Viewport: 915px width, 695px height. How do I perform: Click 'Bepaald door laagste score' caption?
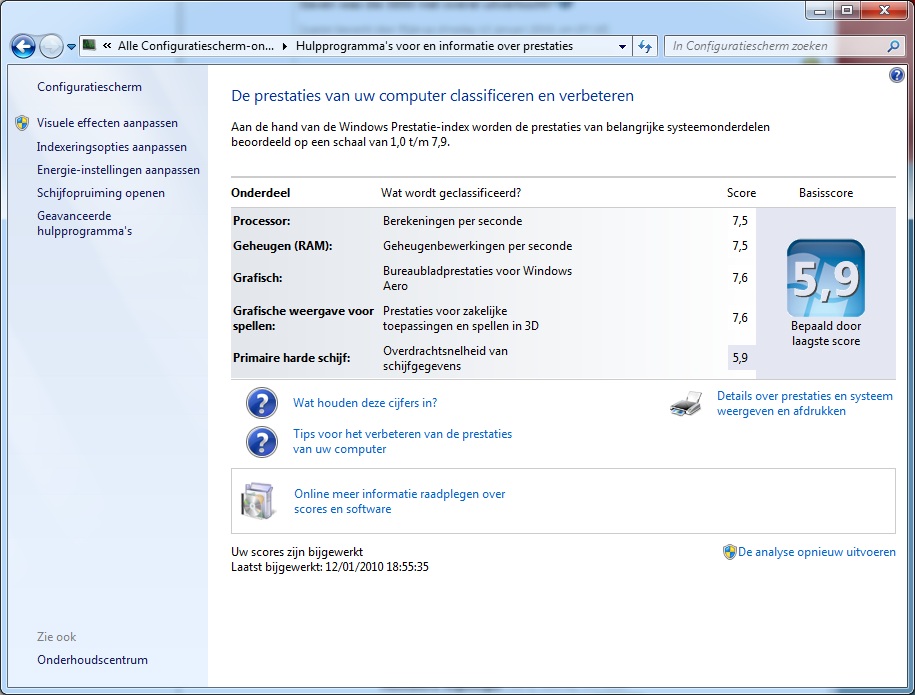(x=826, y=333)
